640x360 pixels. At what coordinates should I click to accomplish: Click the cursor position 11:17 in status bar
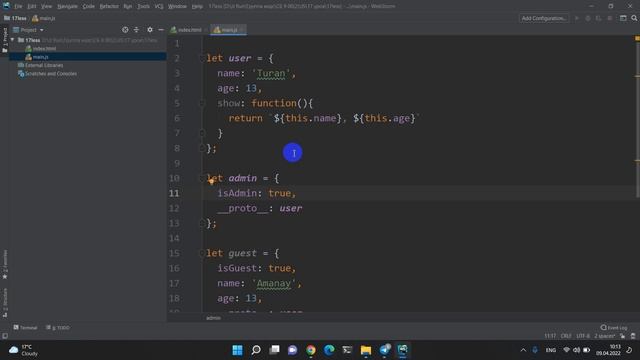coord(550,336)
